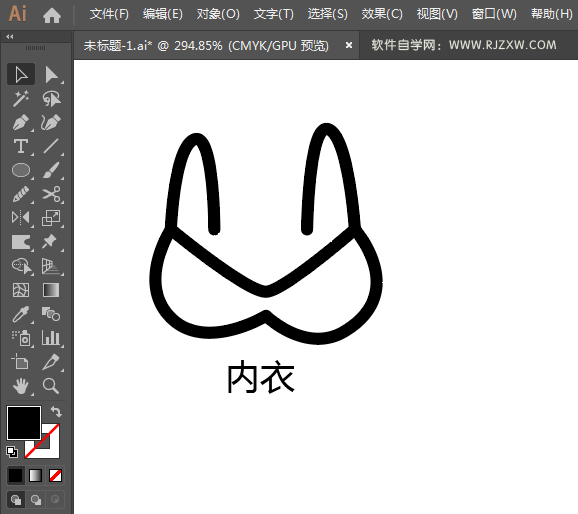Choose the Ellipse tool
The width and height of the screenshot is (578, 514).
tap(21, 170)
